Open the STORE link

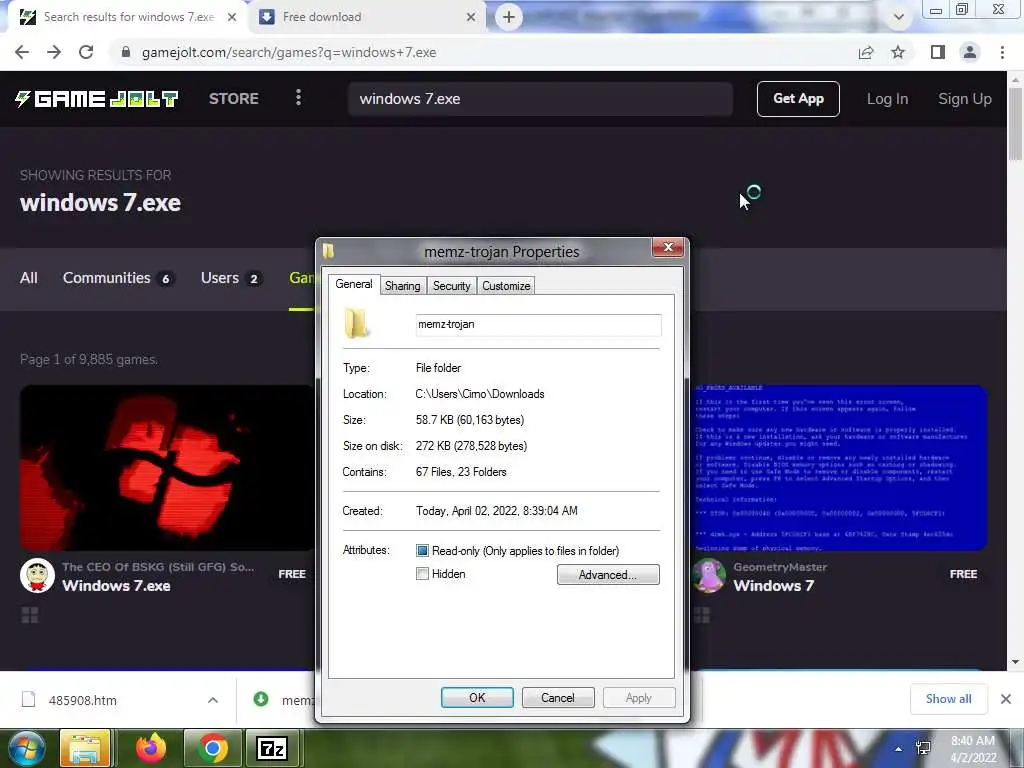[234, 99]
